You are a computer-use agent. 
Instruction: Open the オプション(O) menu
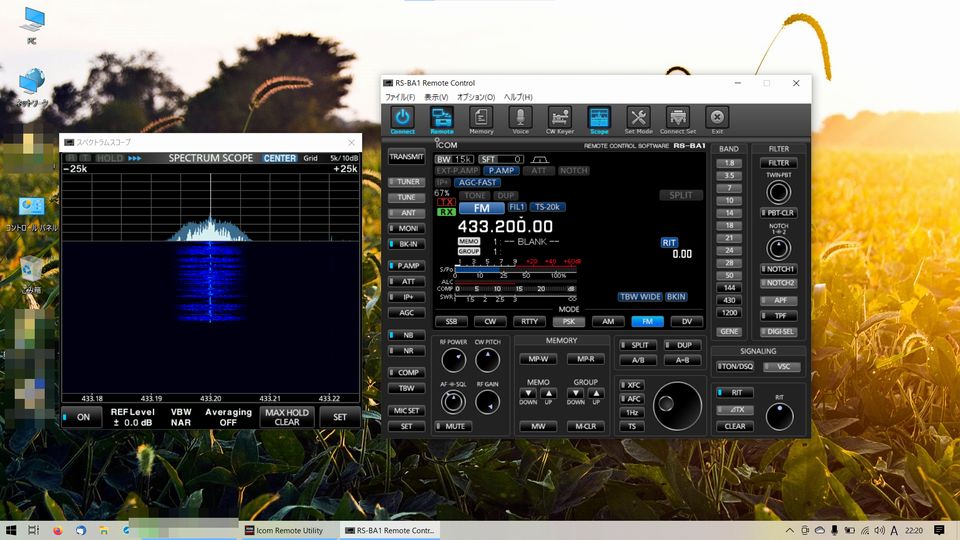476,97
